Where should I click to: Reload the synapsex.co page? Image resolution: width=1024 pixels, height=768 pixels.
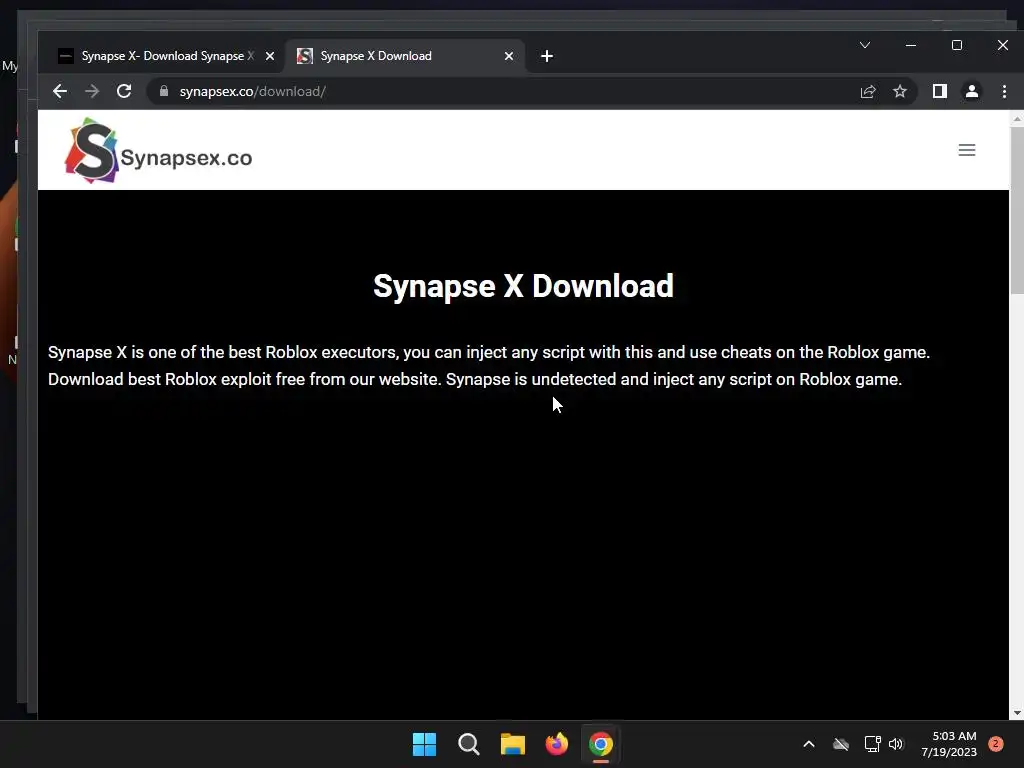coord(124,91)
